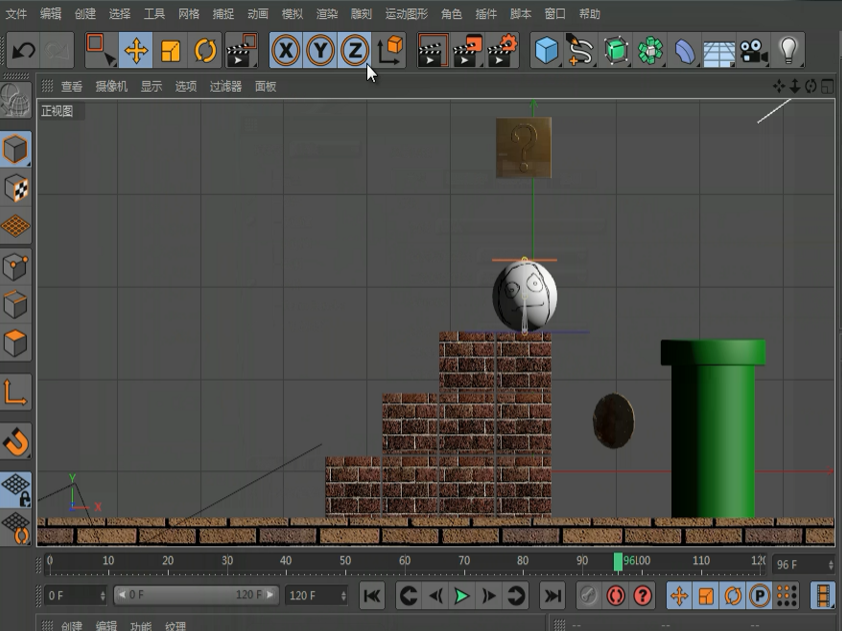Click the Make Editable icon in left sidebar
This screenshot has width=842, height=631.
point(16,100)
